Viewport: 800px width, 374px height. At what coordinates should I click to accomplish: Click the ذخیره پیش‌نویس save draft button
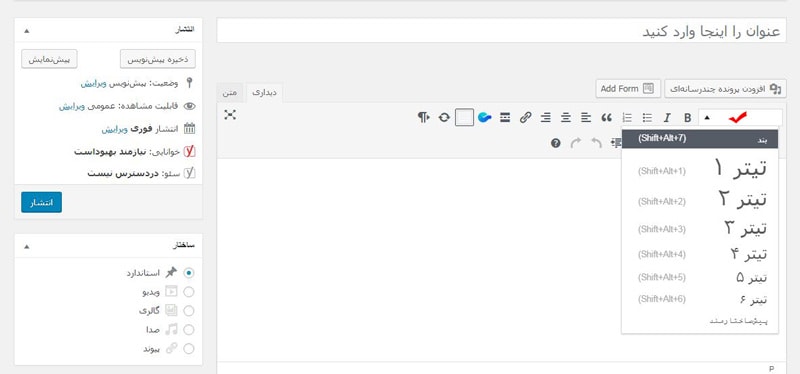[158, 59]
